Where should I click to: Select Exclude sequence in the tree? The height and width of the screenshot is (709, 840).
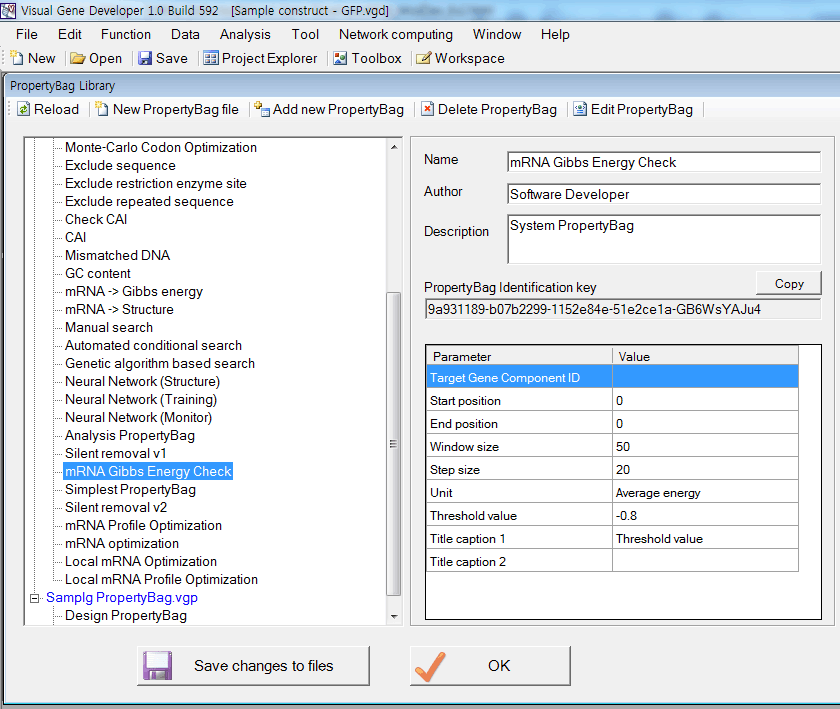point(120,166)
